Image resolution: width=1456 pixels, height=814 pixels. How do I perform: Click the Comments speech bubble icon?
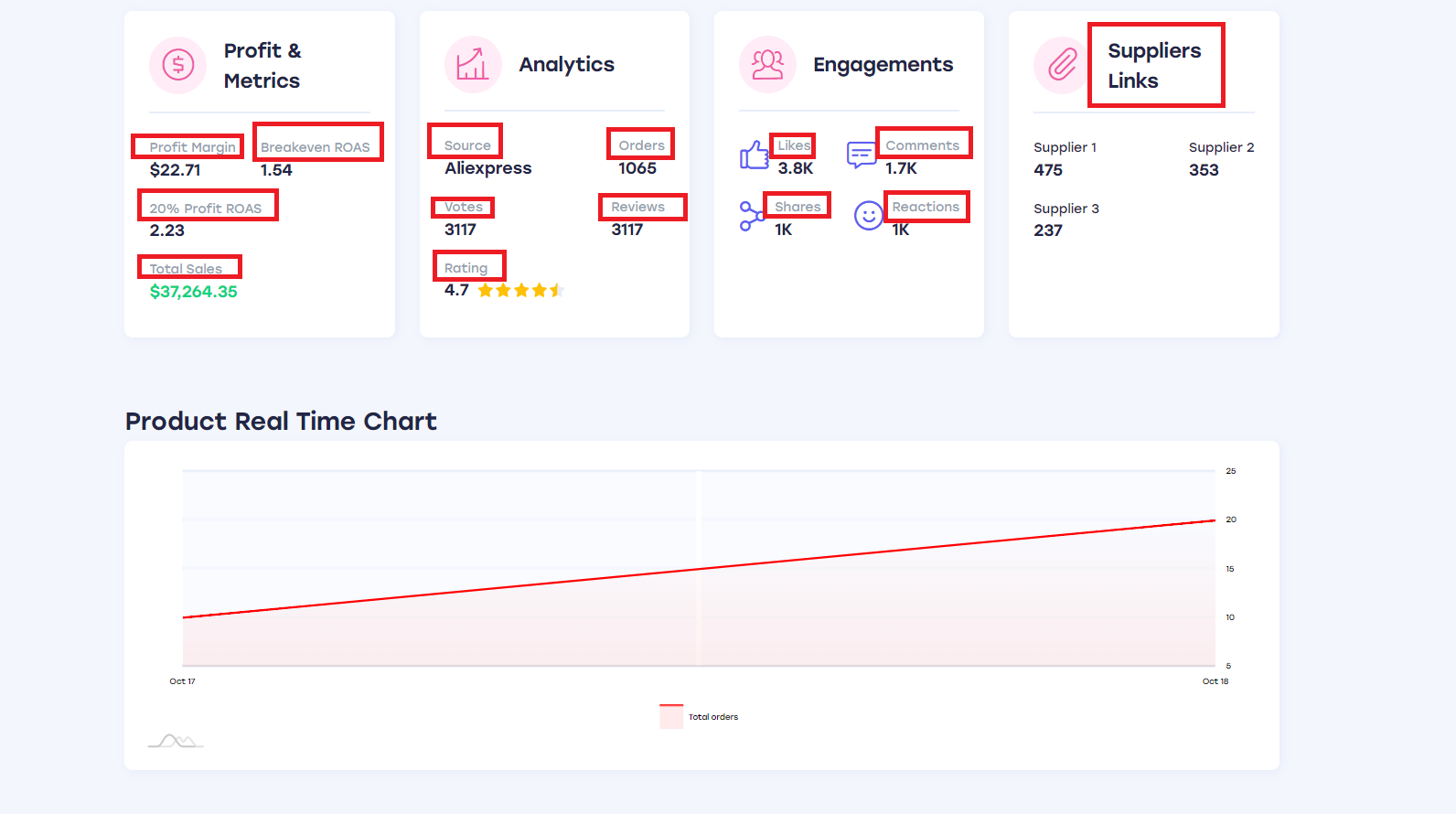(x=862, y=155)
